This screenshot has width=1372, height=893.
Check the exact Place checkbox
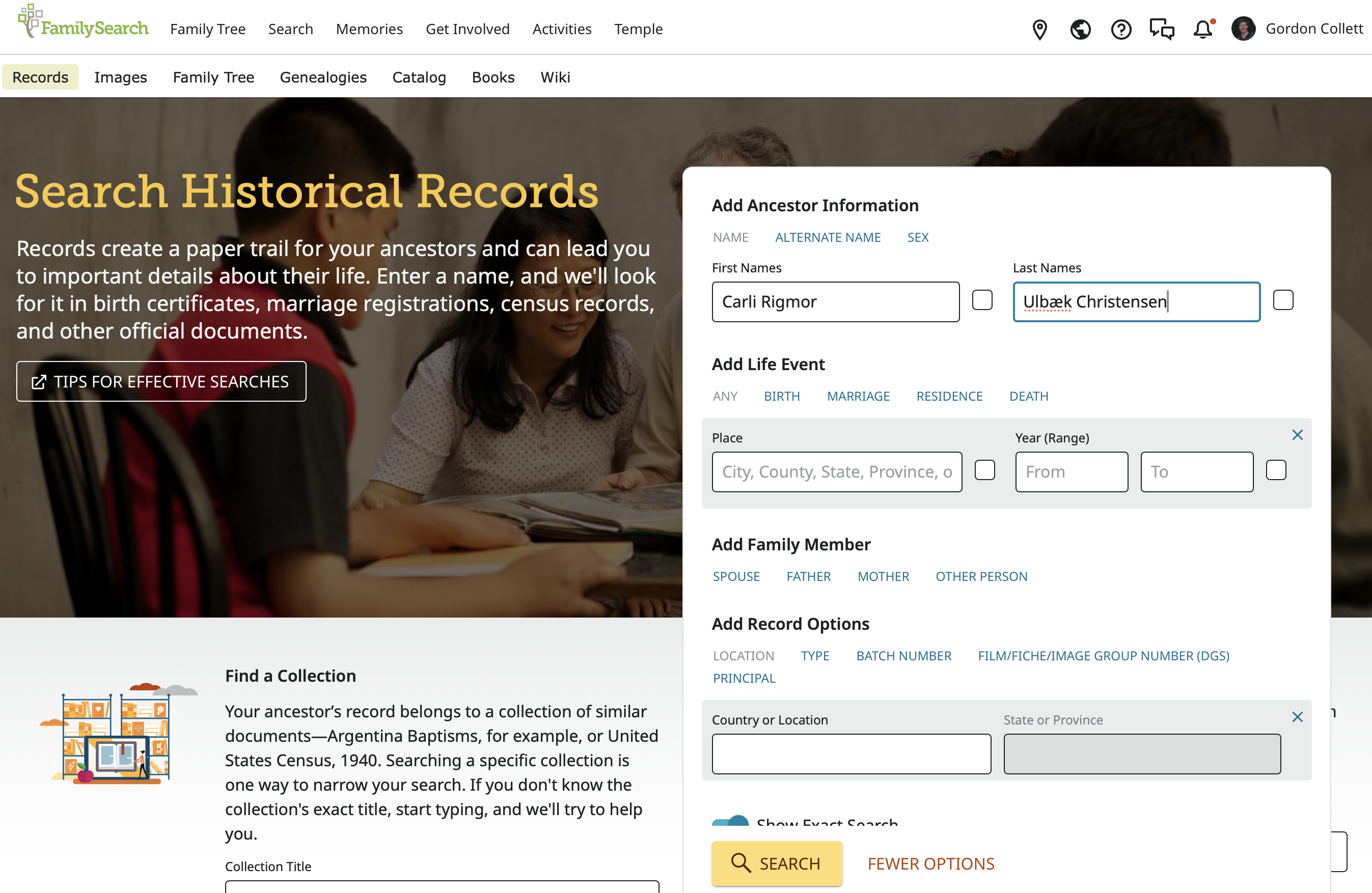point(984,470)
